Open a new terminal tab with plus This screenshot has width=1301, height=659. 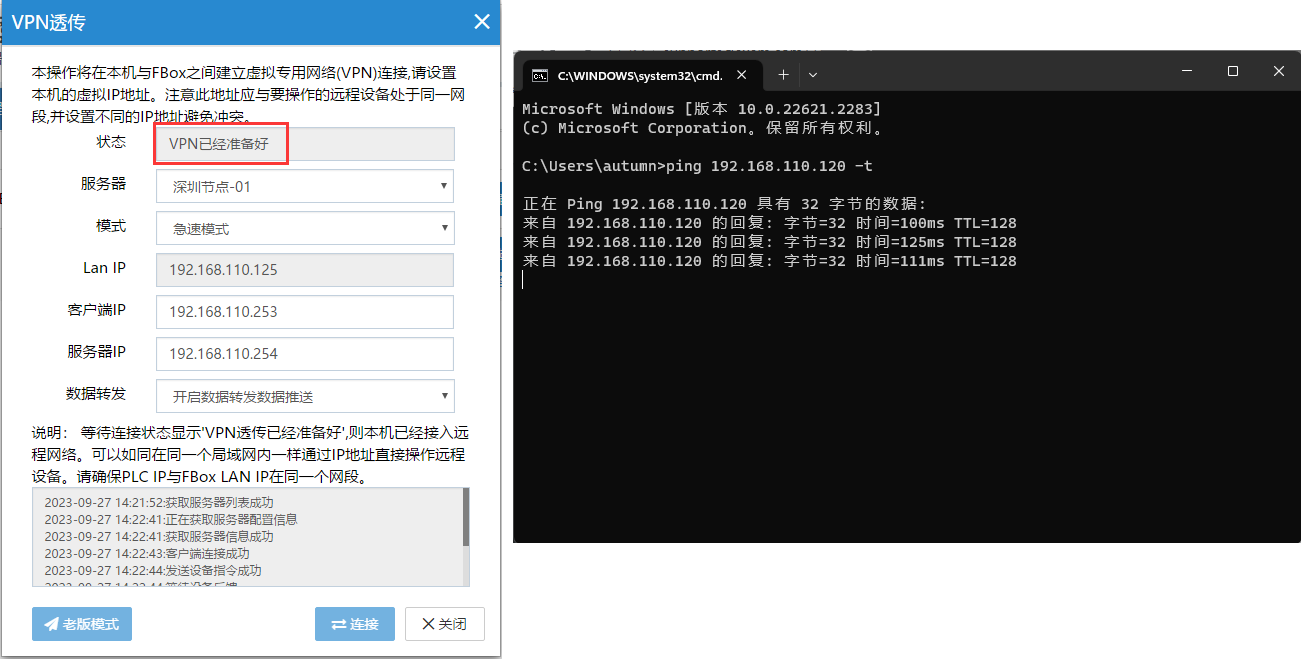tap(783, 74)
